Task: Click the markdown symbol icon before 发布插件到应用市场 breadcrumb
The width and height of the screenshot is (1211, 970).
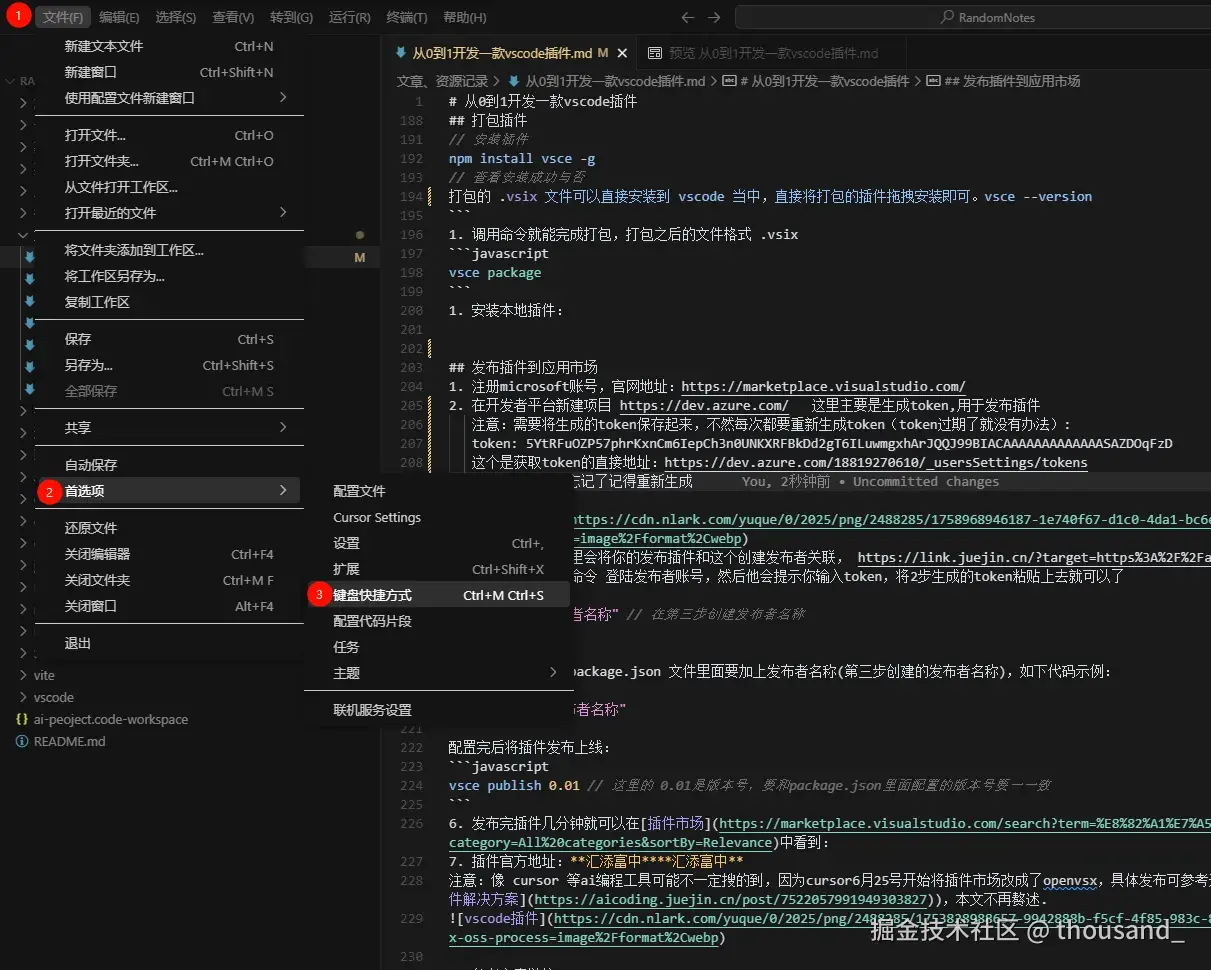Action: (x=933, y=81)
